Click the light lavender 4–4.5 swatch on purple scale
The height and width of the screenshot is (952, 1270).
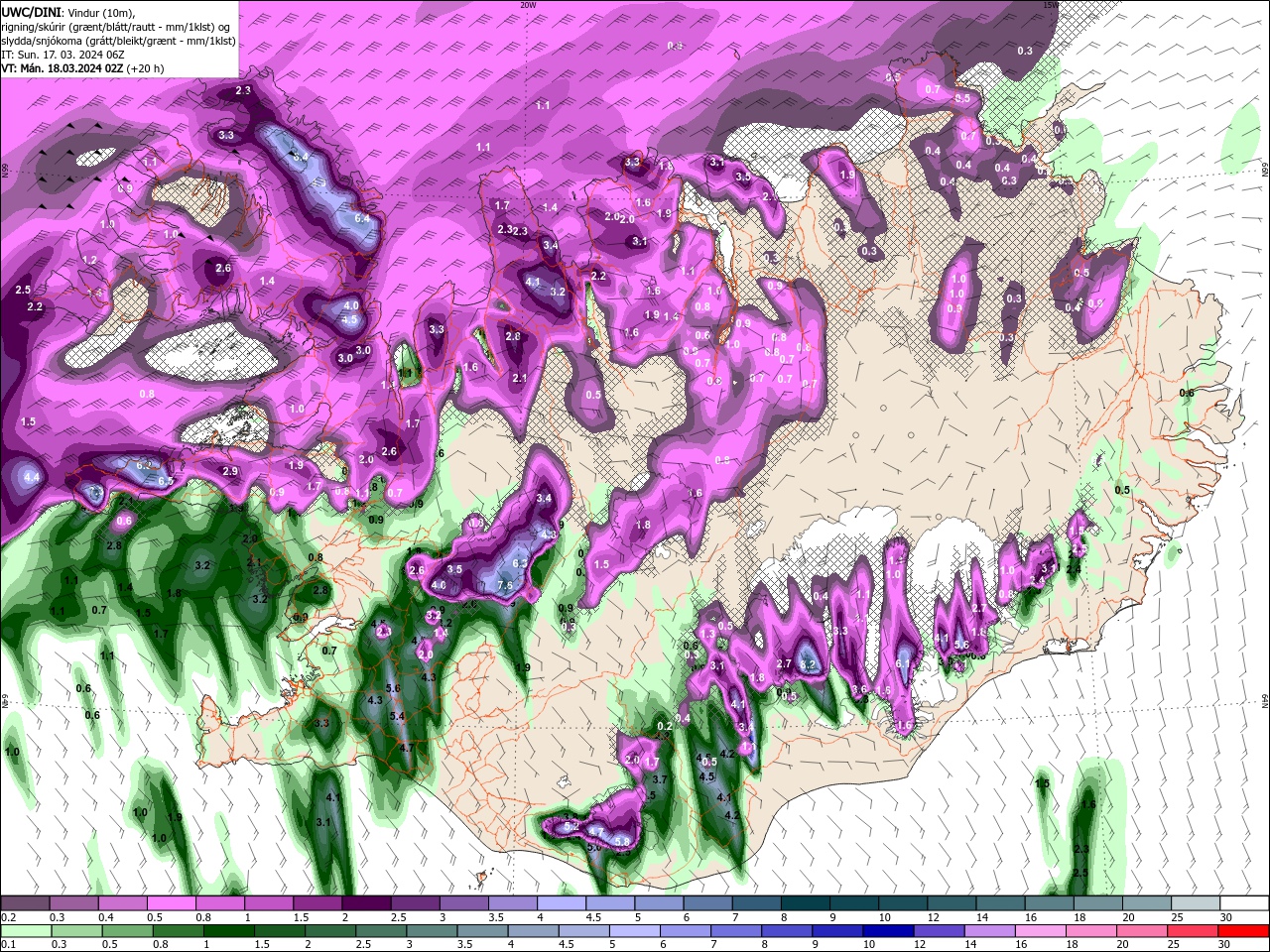[562, 903]
